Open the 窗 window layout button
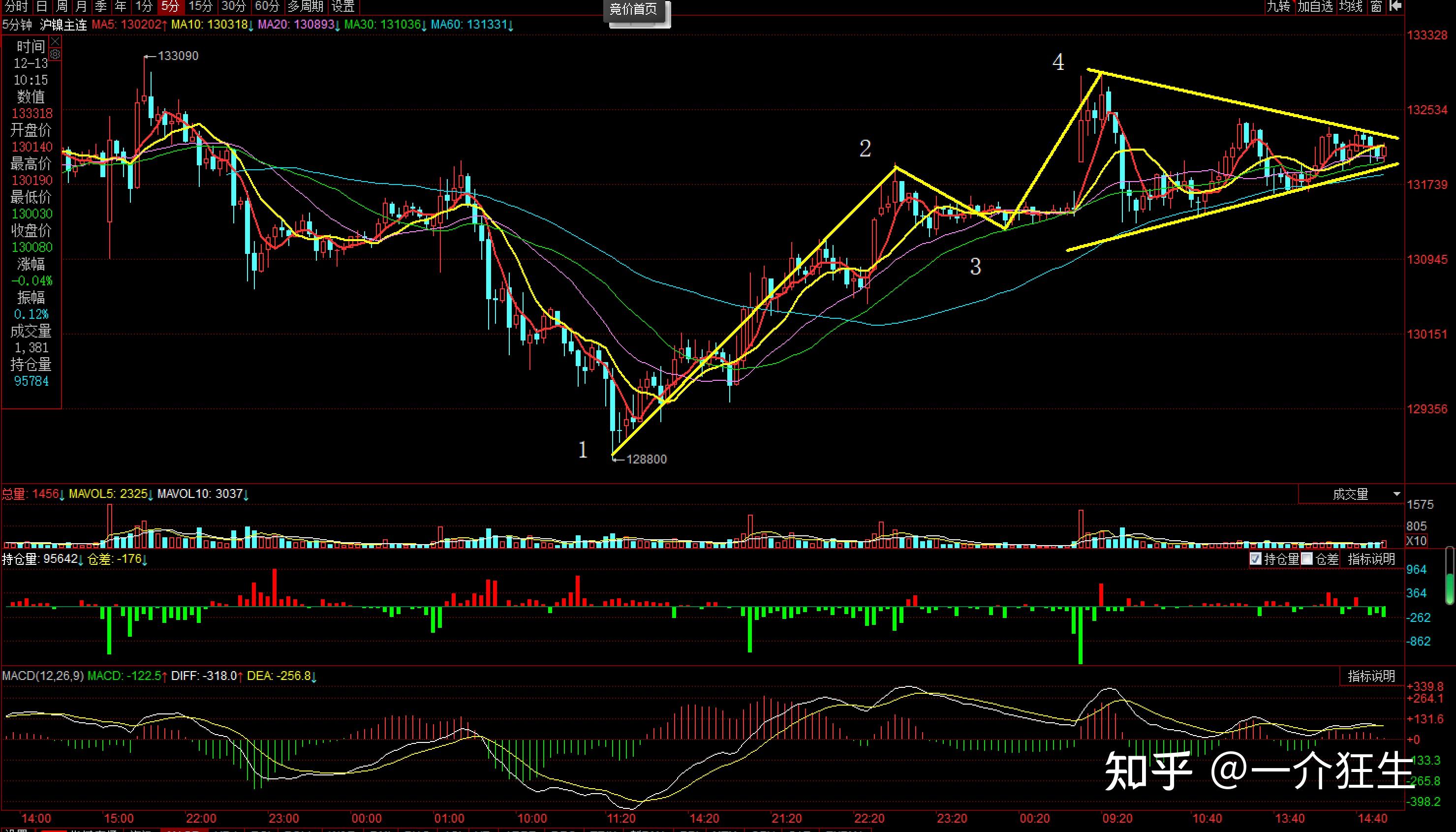The width and height of the screenshot is (1456, 832). pos(1377,6)
